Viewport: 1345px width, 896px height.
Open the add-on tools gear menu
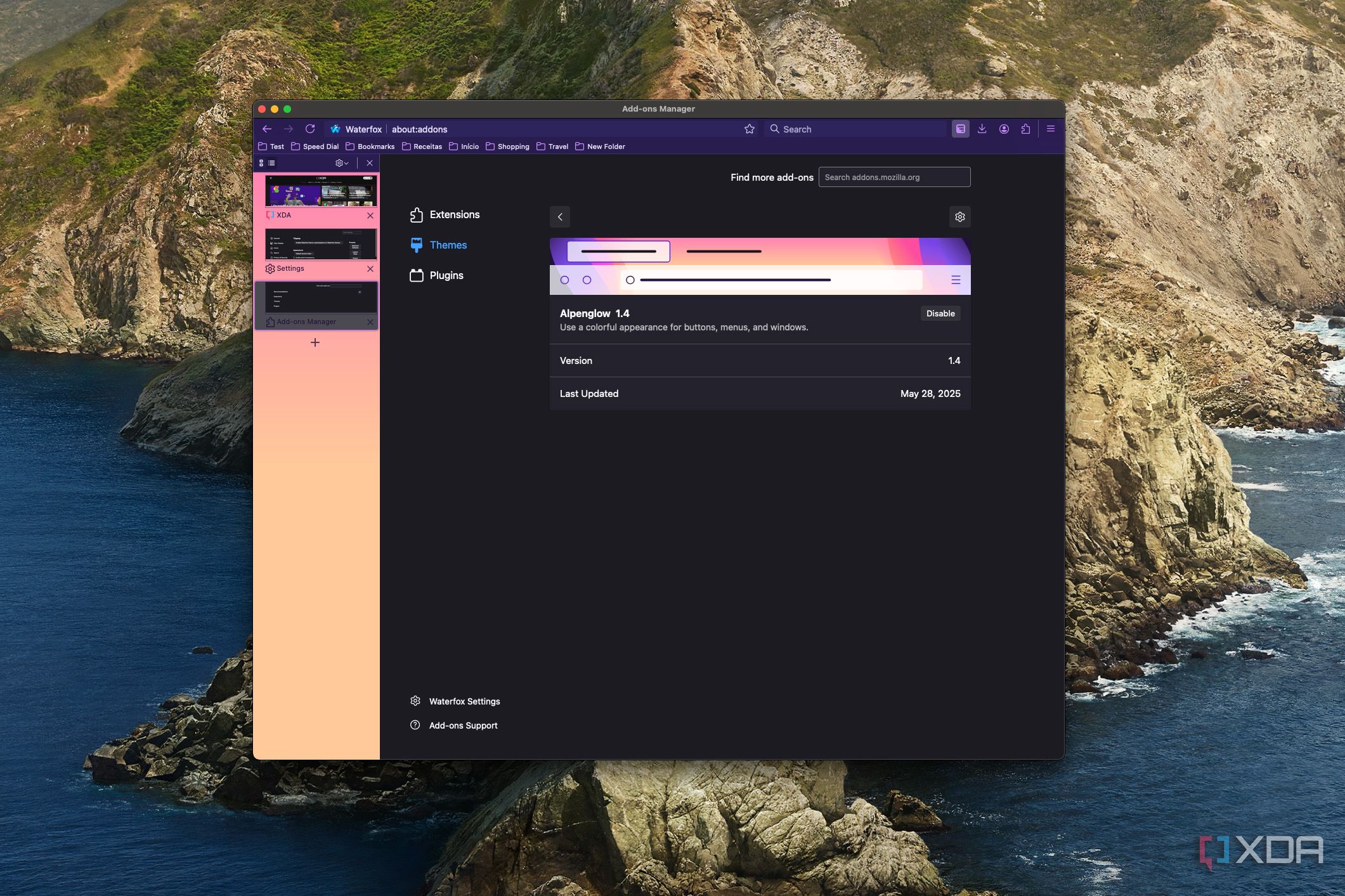point(959,217)
